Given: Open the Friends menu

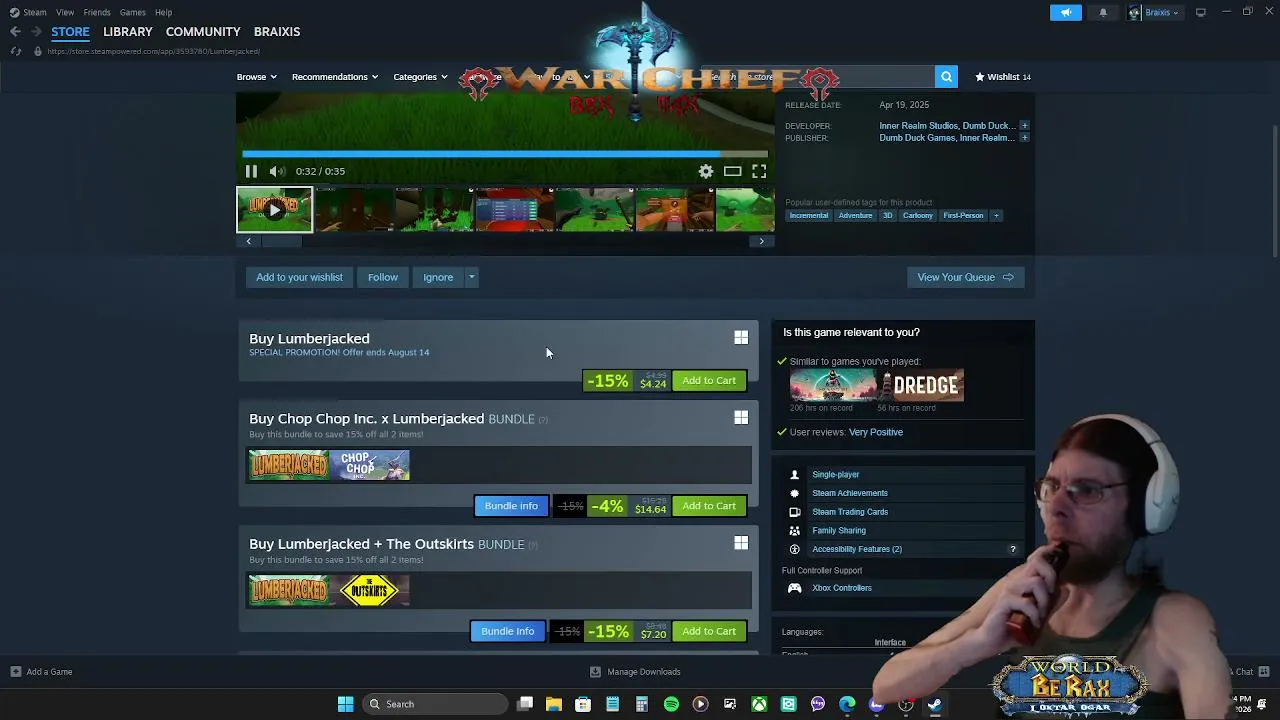Looking at the screenshot, I should pos(97,12).
